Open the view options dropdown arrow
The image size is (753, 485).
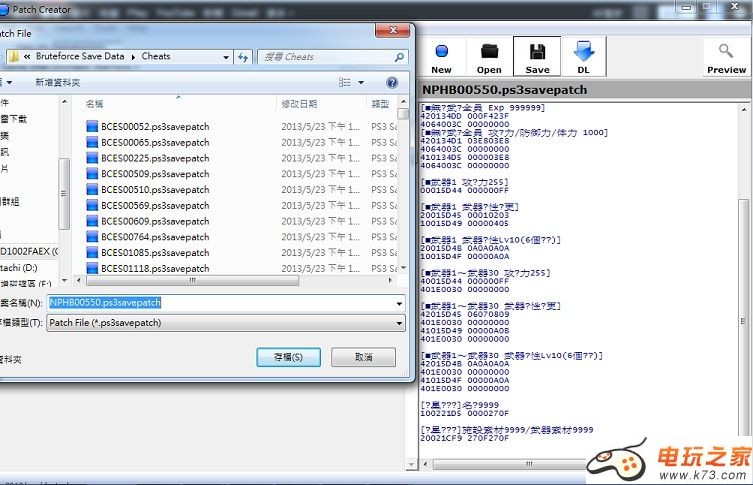[x=361, y=82]
